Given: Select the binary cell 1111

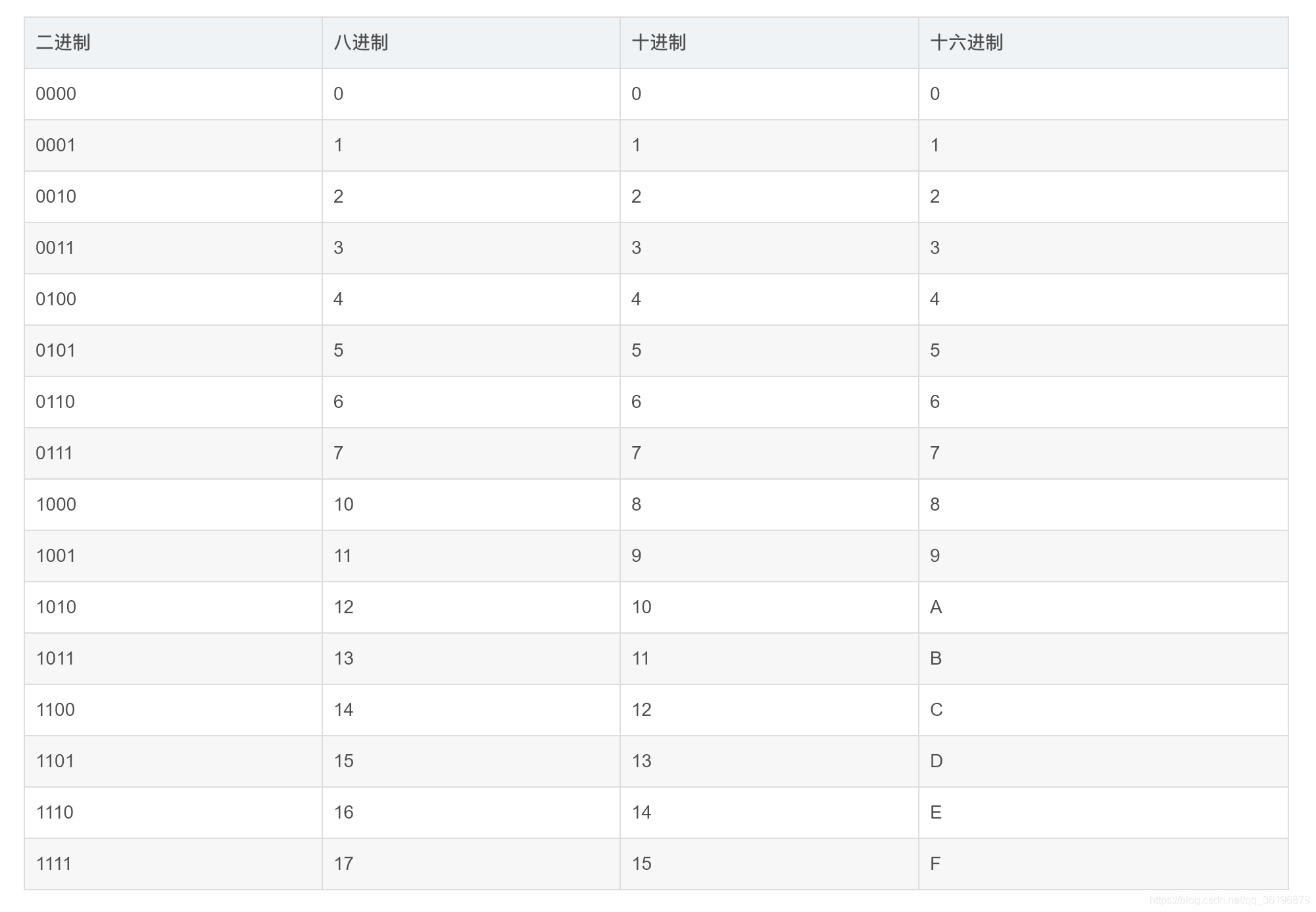Looking at the screenshot, I should pyautogui.click(x=53, y=864).
